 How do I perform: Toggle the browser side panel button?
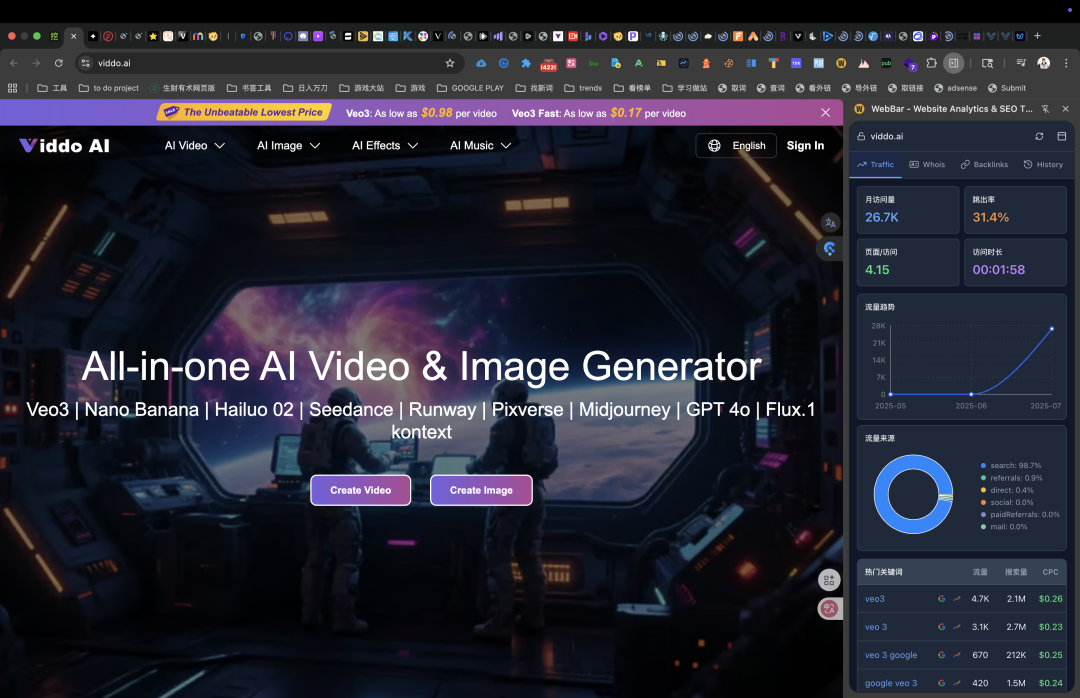tap(953, 63)
